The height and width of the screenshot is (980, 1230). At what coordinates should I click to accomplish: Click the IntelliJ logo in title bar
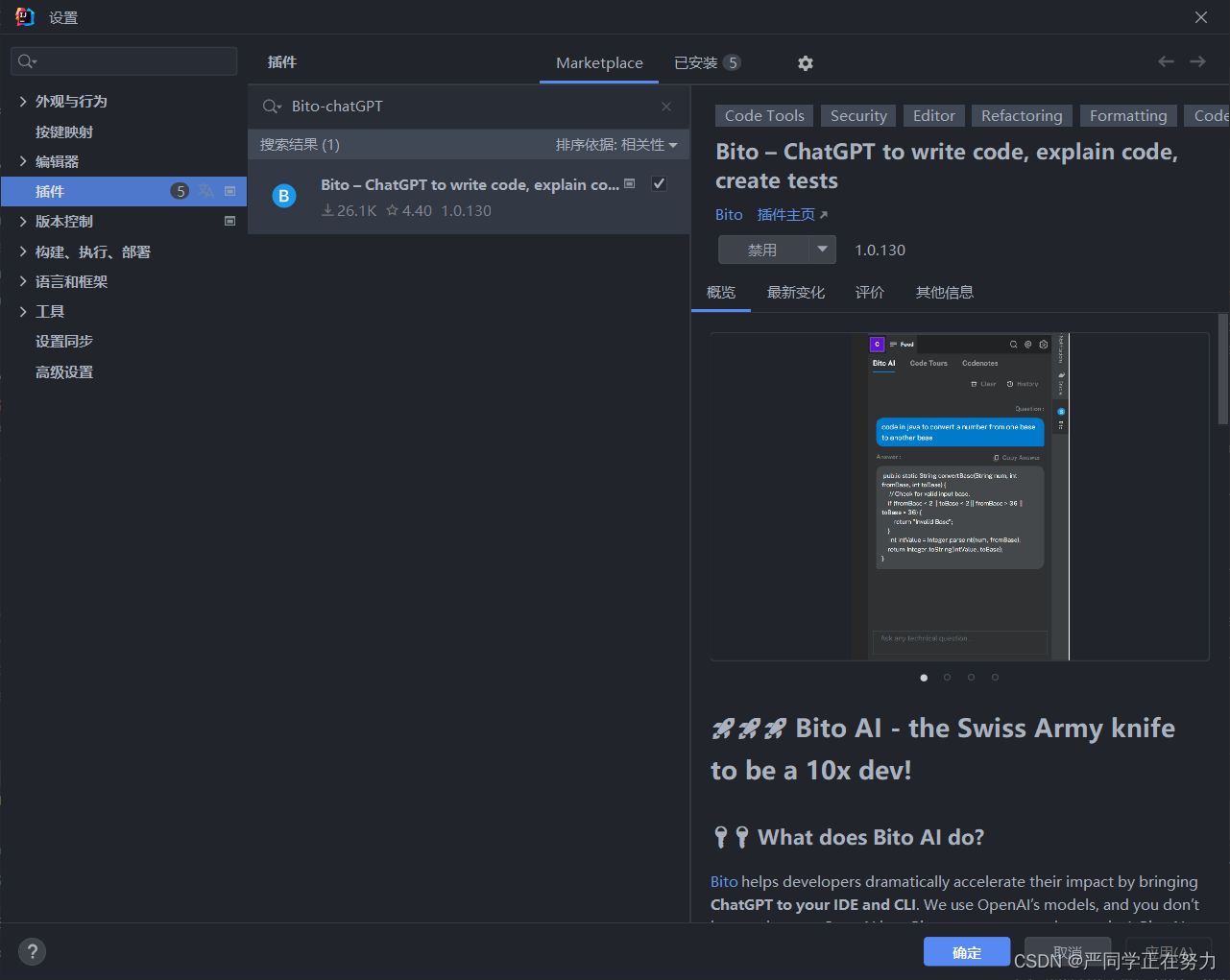tap(25, 16)
